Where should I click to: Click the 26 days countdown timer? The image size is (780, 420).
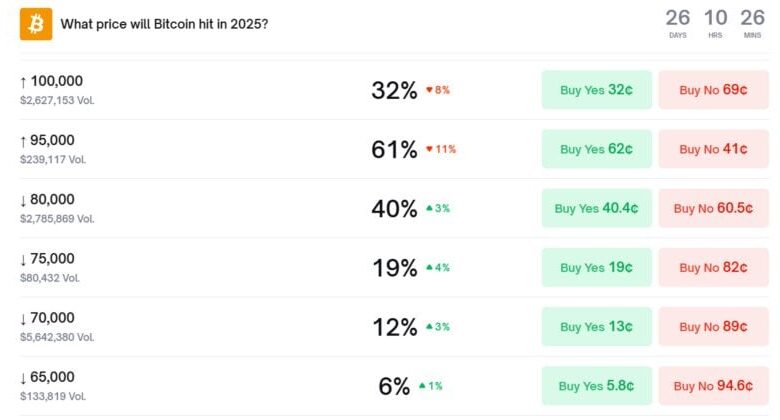(x=678, y=23)
